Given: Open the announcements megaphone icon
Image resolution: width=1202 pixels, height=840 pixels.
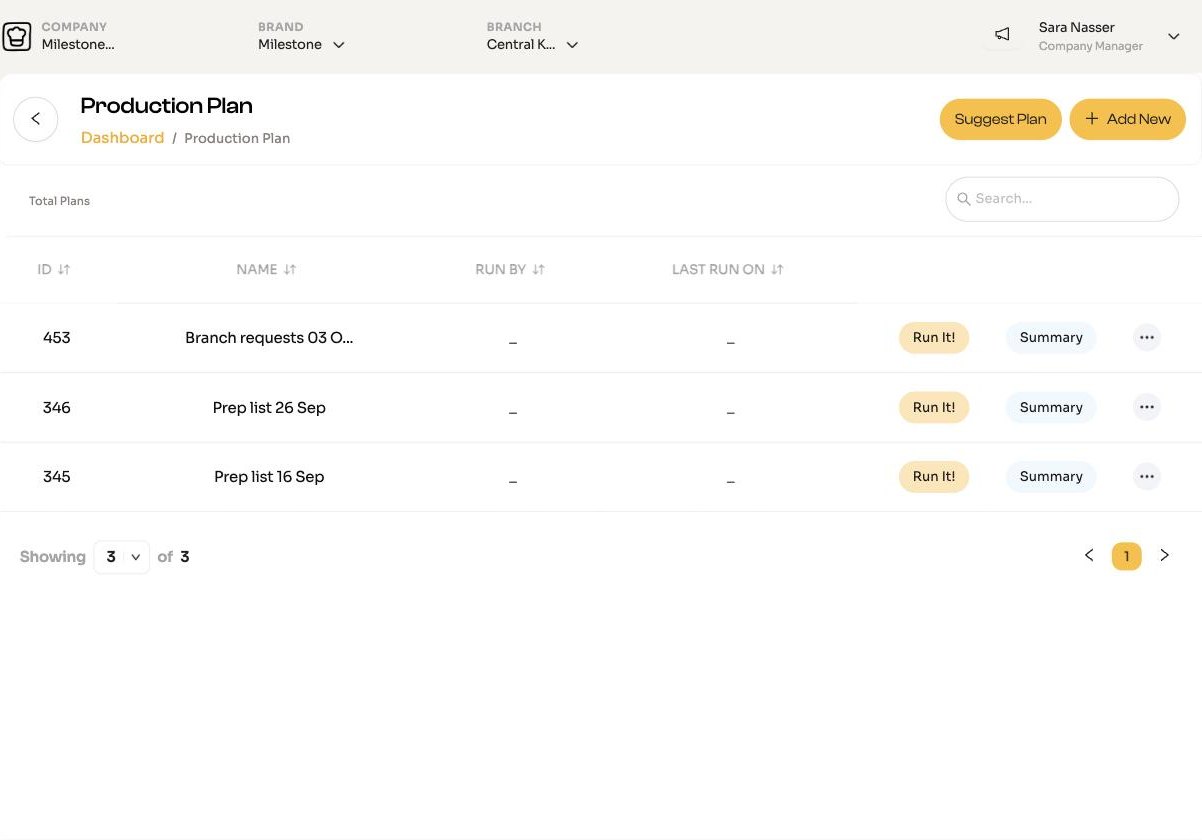Looking at the screenshot, I should (x=1002, y=35).
